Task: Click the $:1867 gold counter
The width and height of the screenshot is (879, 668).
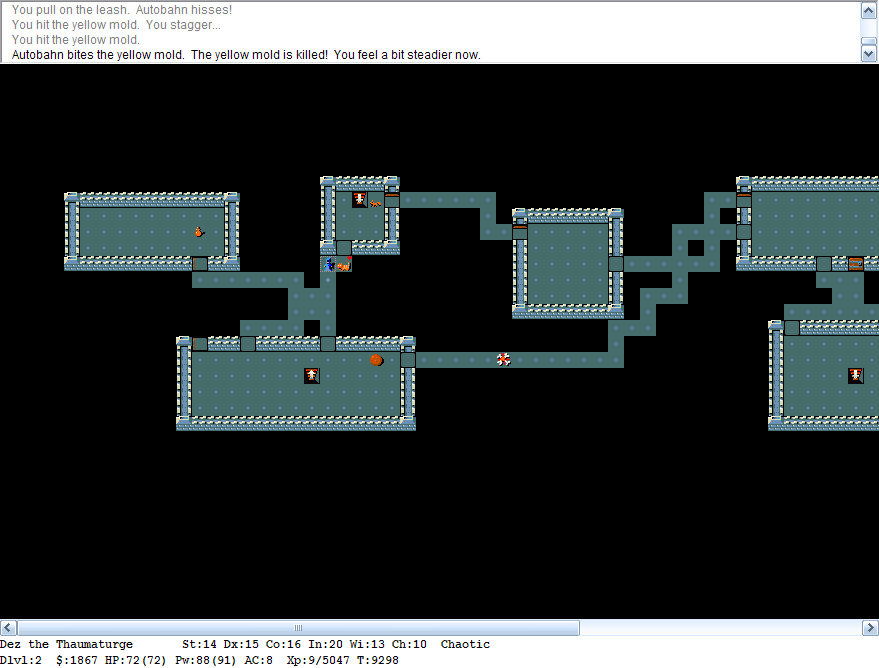Action: (x=77, y=660)
